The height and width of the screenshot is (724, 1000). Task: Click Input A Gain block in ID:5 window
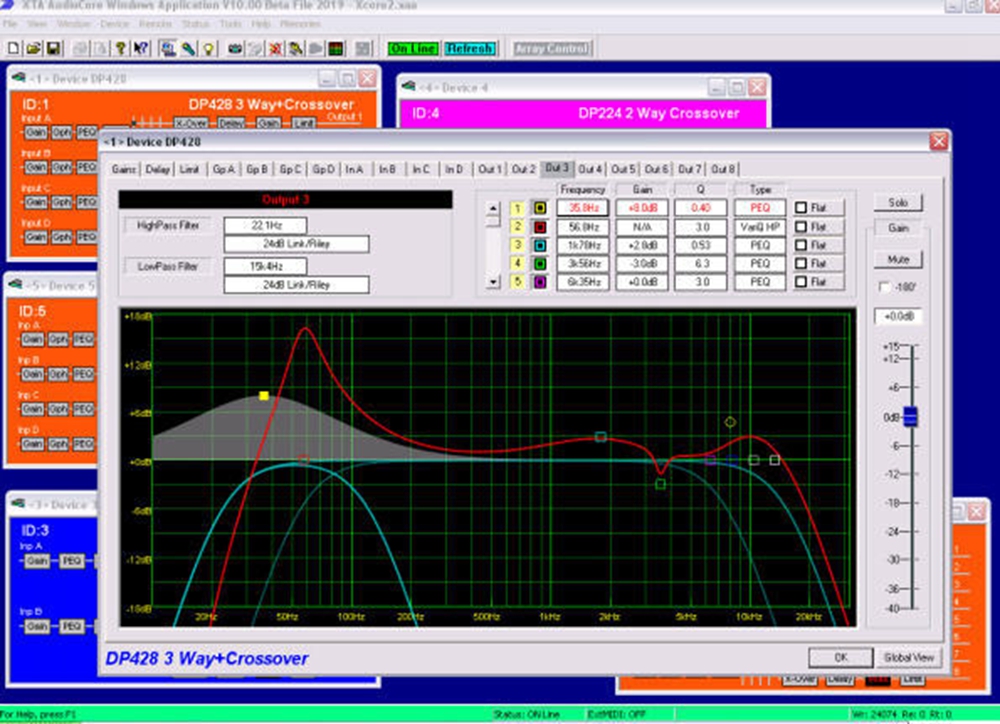coord(33,339)
